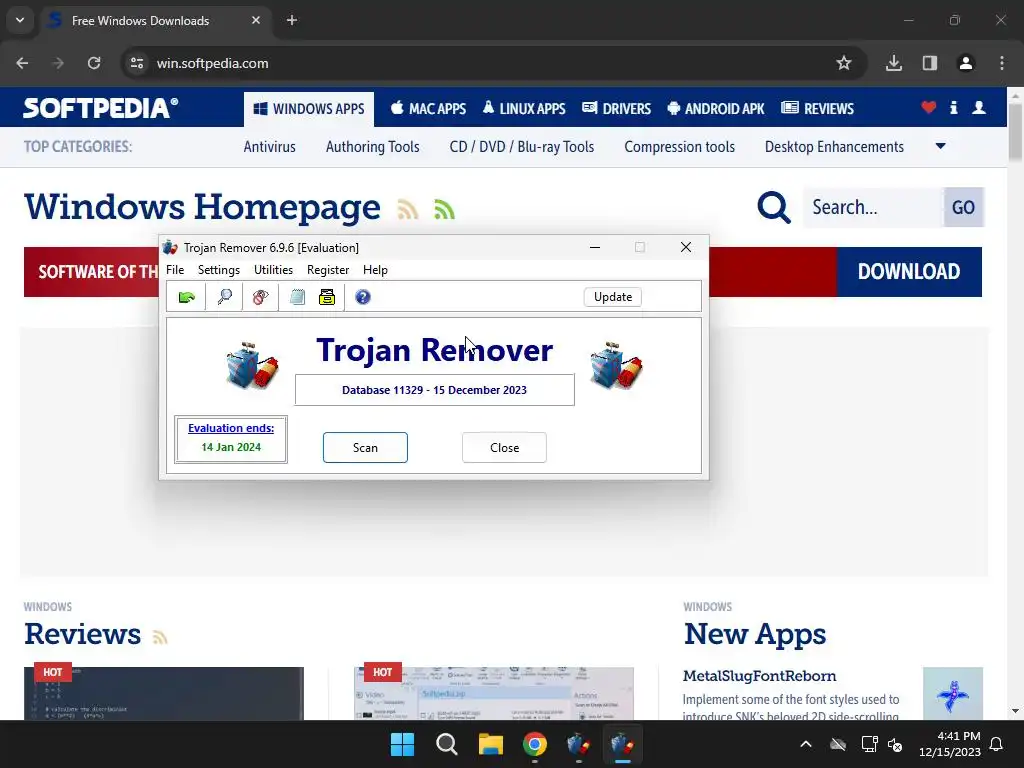Close the Trojan Remover window with X
1024x768 pixels.
pos(686,248)
